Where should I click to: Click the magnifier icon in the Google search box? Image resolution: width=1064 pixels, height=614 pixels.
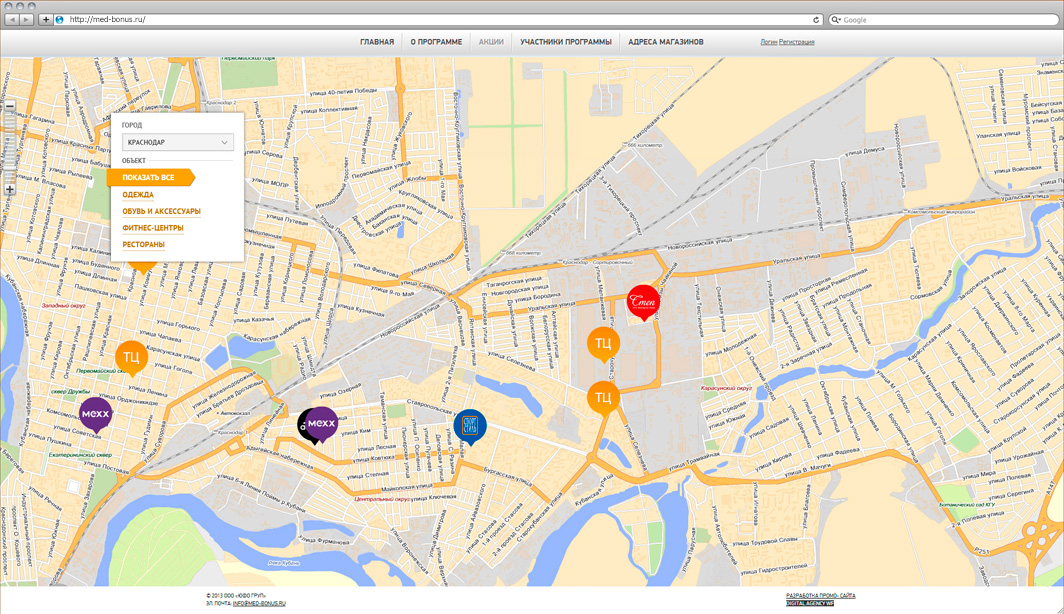coord(836,20)
